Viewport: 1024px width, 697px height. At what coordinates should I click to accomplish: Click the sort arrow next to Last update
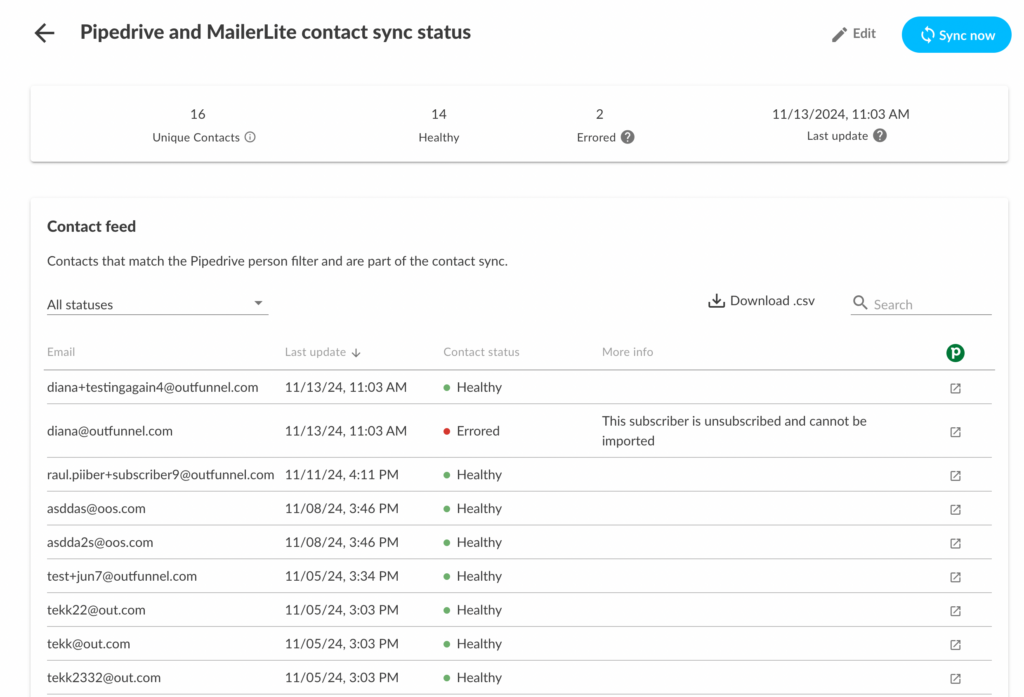tap(356, 353)
